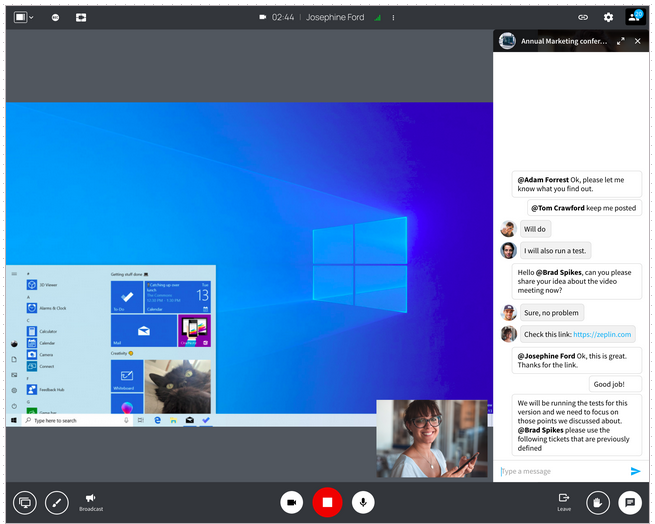
Task: Click the avatar beside I will also run a test
Action: (x=508, y=251)
